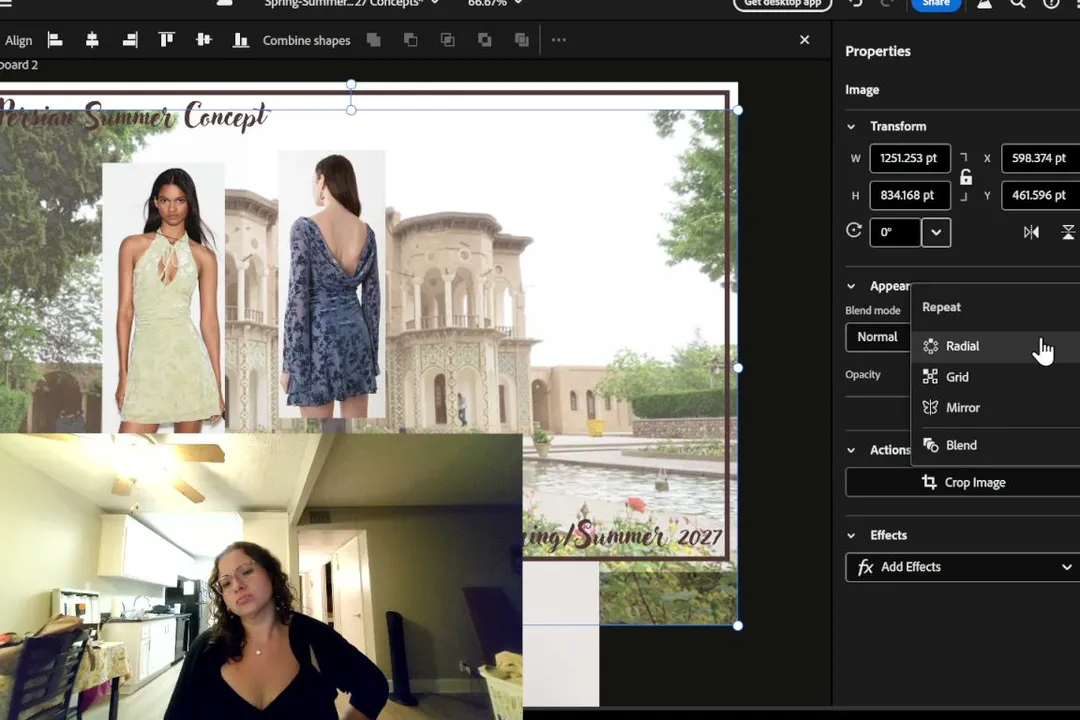The width and height of the screenshot is (1080, 720).
Task: Click the first Combine shapes icon (Unite)
Action: (374, 40)
